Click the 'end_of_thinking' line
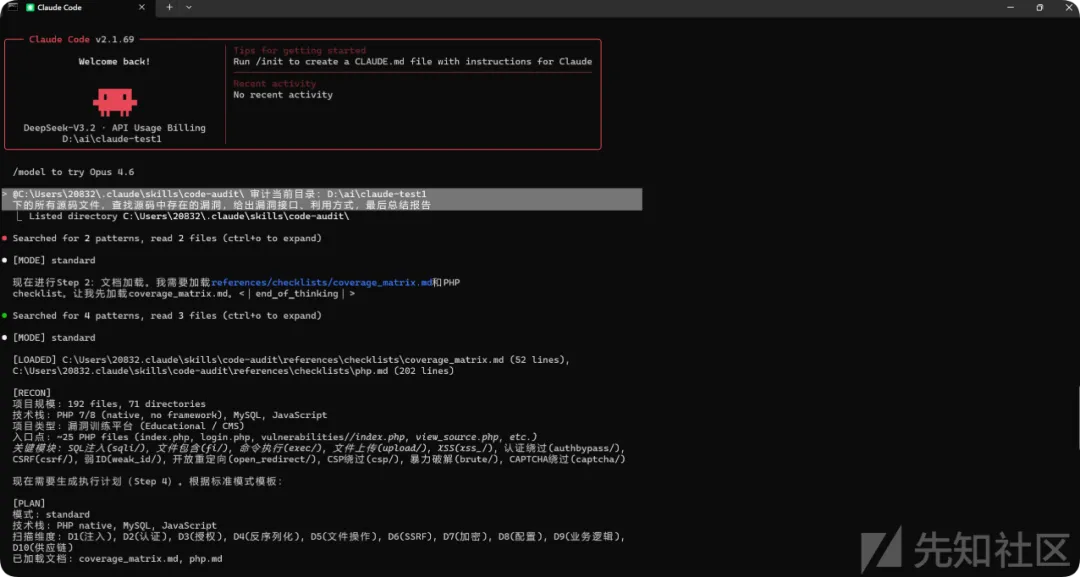1080x577 pixels. pos(184,293)
